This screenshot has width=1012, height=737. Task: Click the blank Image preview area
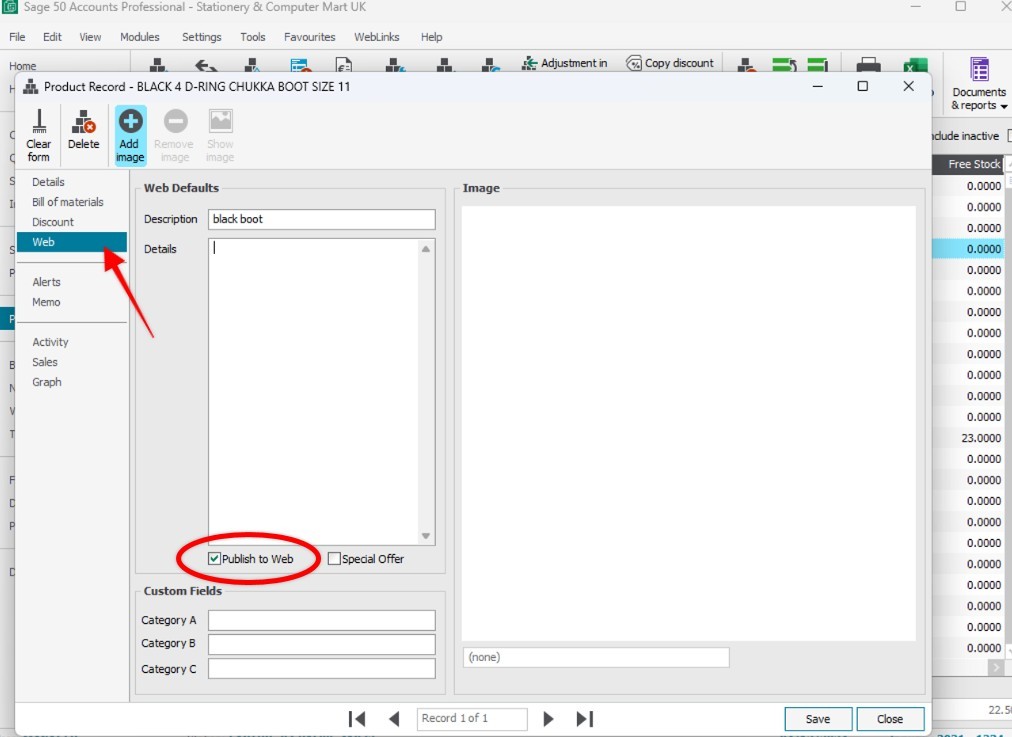pyautogui.click(x=689, y=423)
